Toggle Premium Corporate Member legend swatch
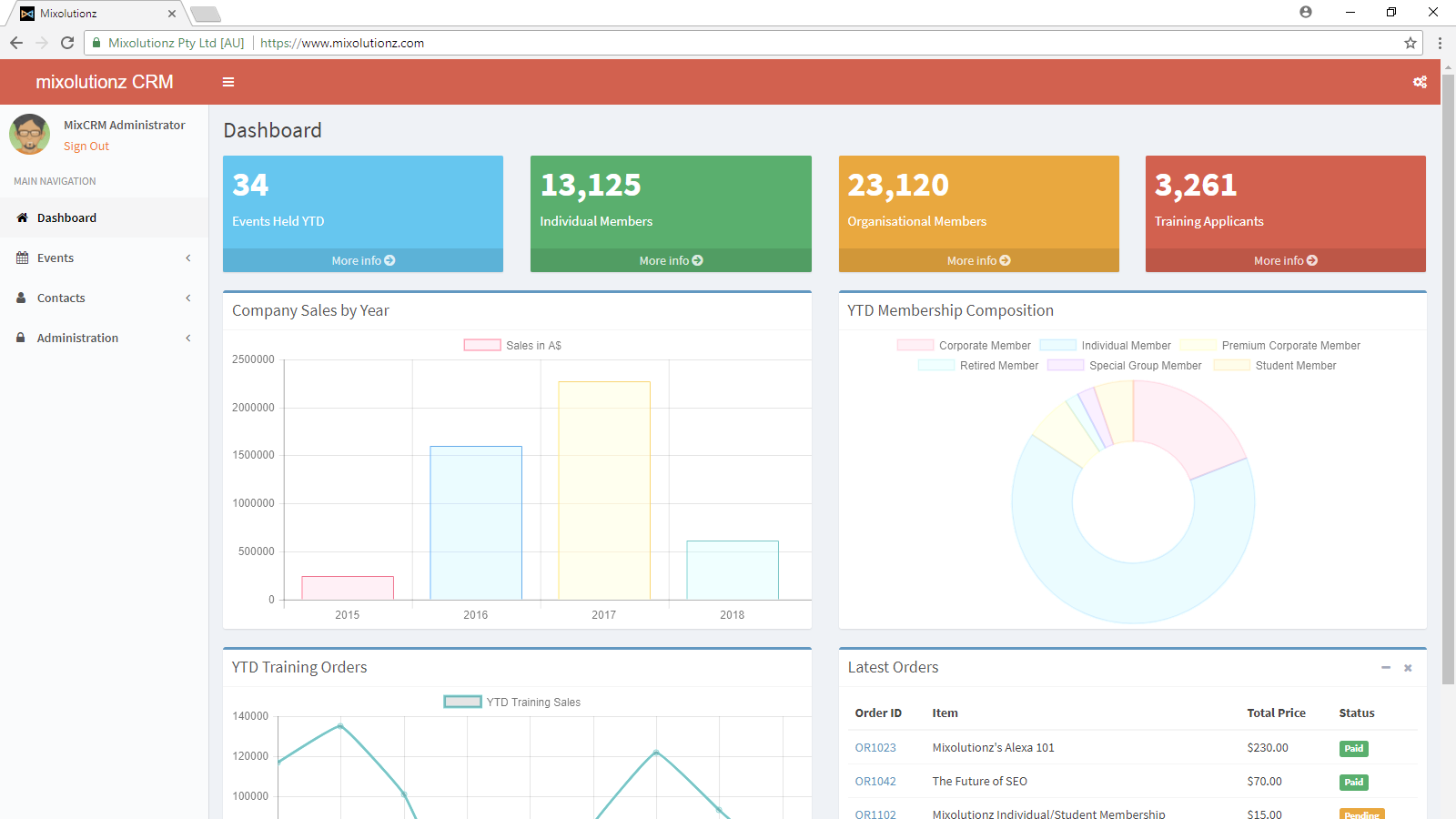This screenshot has height=819, width=1456. 1198,345
